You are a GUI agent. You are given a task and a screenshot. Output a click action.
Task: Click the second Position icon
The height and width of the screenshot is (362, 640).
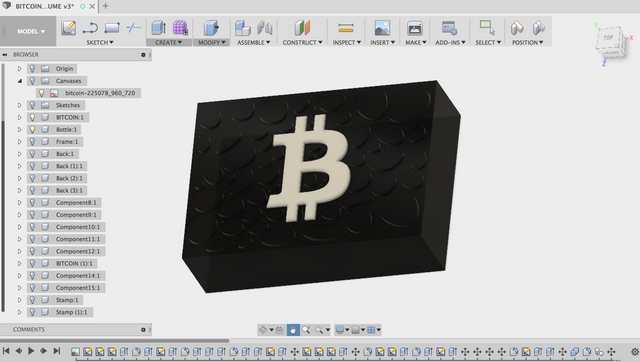538,28
